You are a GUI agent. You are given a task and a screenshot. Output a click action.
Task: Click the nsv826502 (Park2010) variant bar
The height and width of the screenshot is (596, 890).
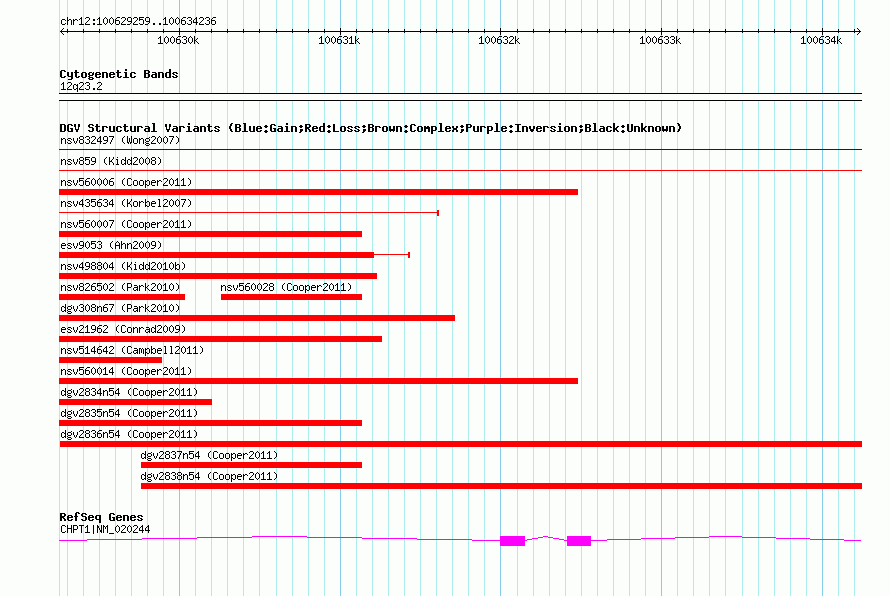(x=122, y=297)
